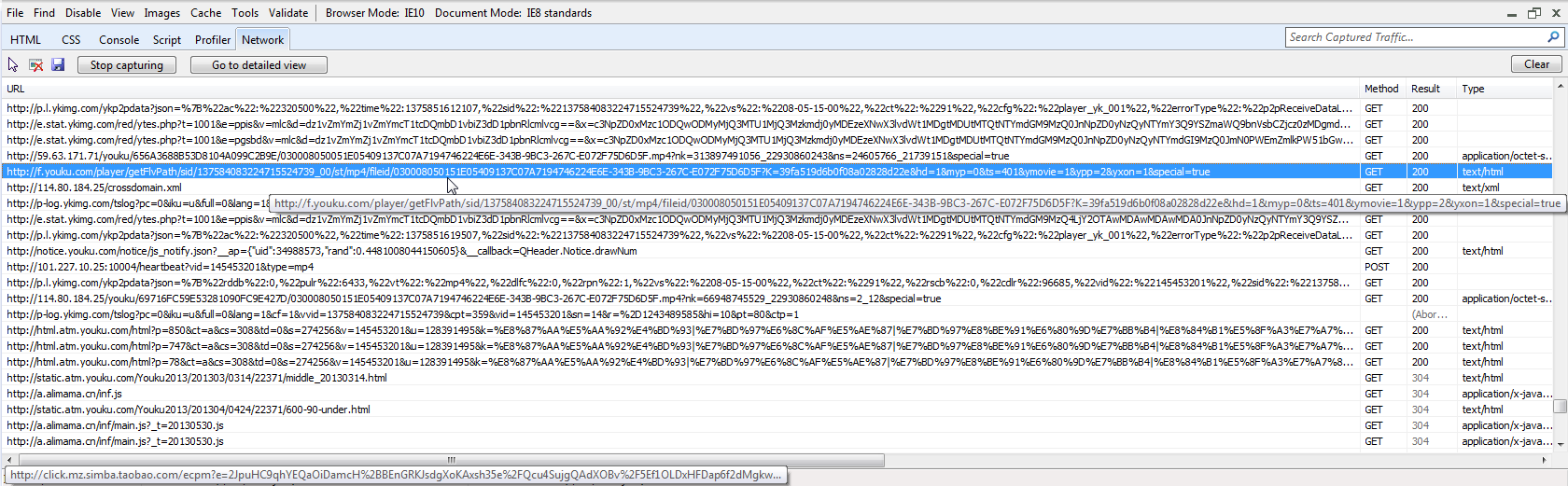The image size is (1568, 486).
Task: Open the Cache menu
Action: pyautogui.click(x=206, y=13)
